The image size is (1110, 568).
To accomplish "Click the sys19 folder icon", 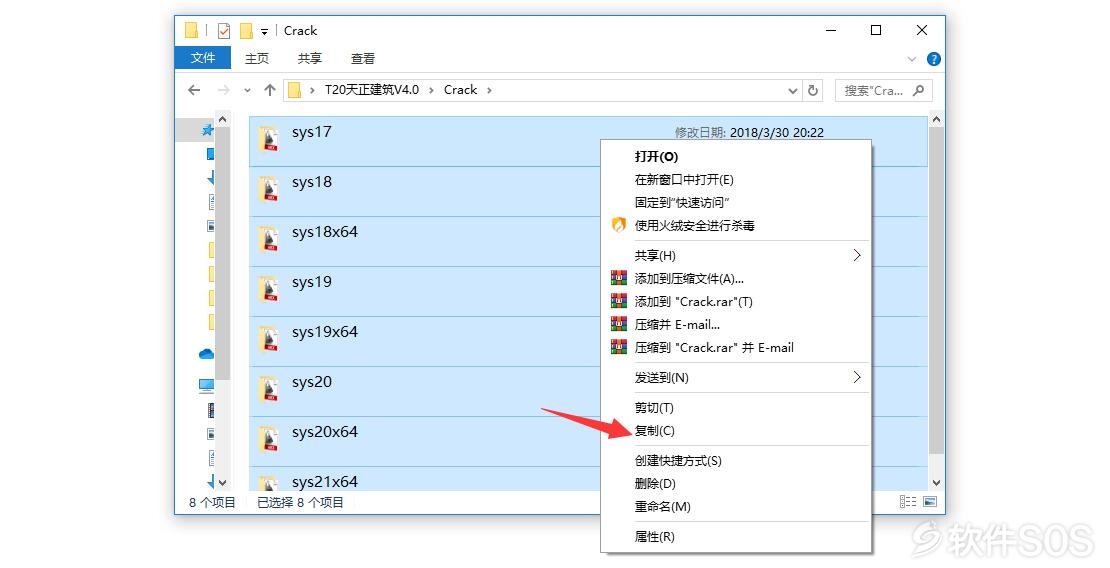I will coord(268,289).
